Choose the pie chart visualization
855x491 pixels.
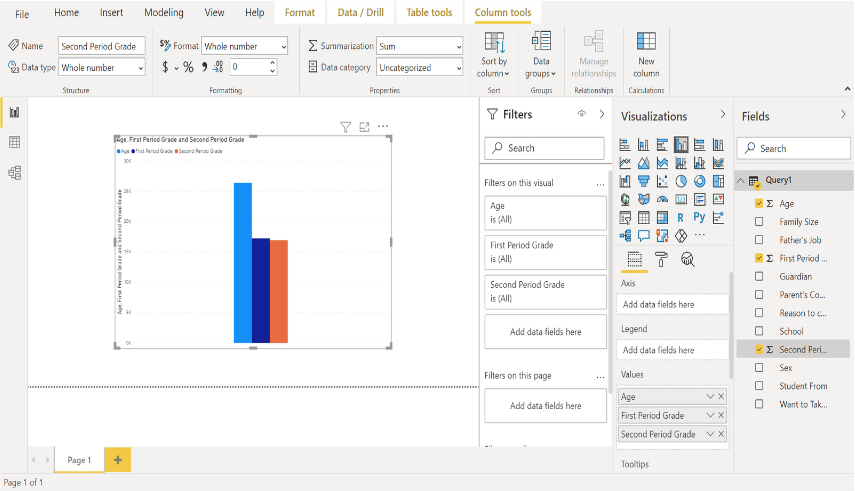click(680, 181)
